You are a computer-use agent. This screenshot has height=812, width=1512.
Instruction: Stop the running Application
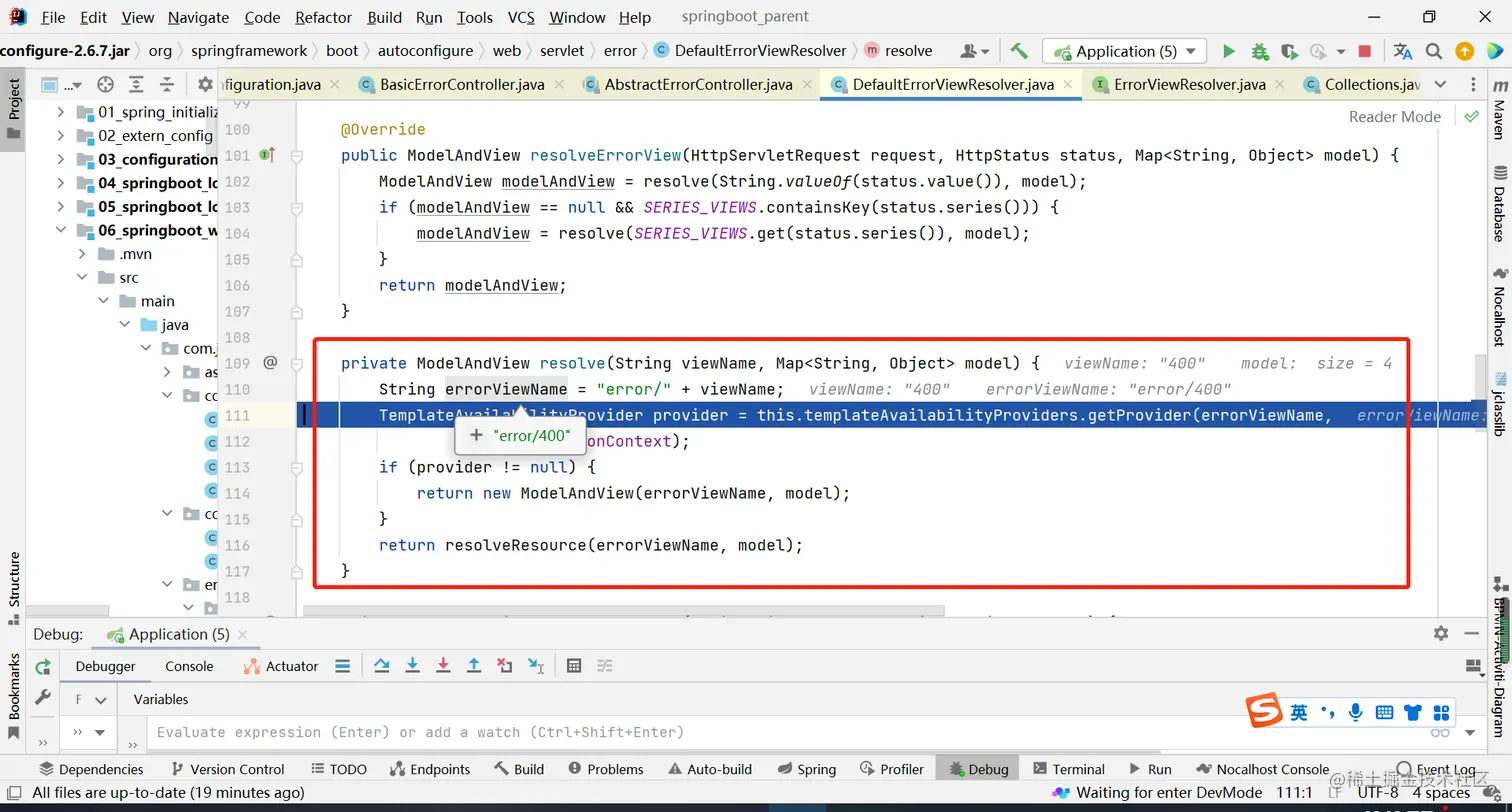point(1365,51)
